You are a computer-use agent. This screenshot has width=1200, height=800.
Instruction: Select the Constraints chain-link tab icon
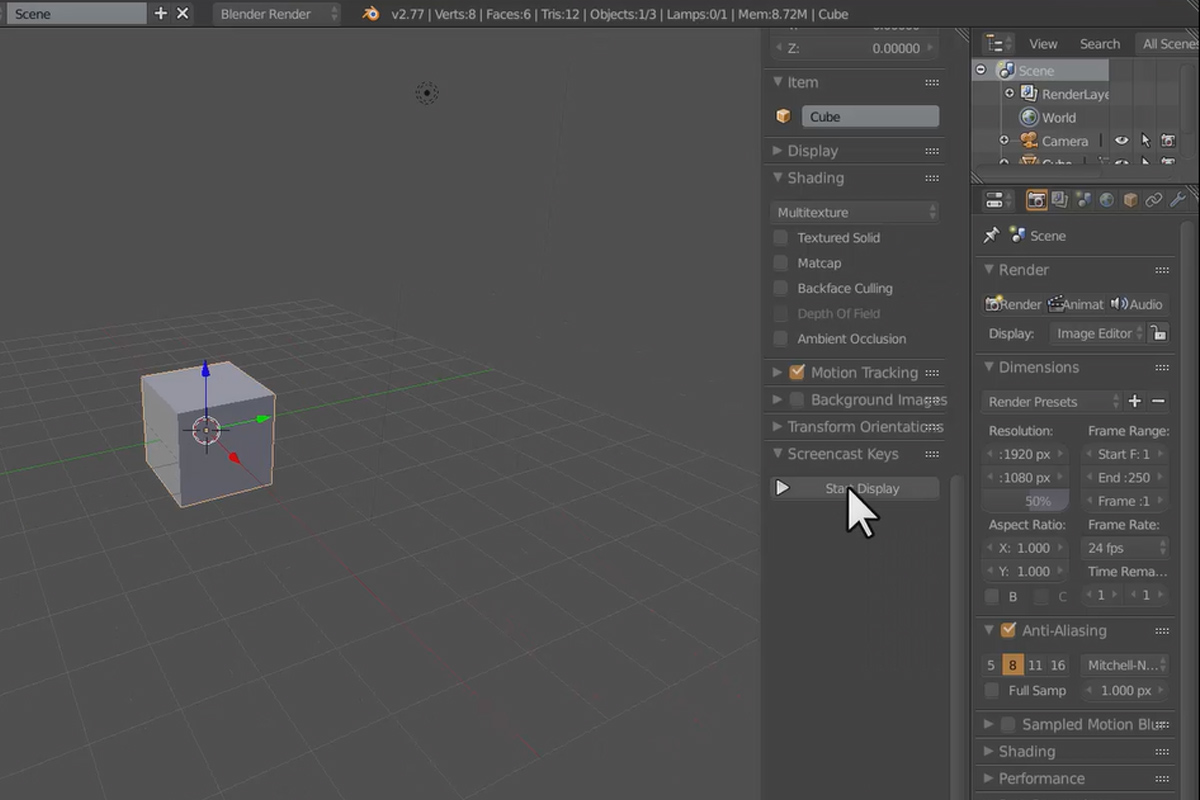1153,200
